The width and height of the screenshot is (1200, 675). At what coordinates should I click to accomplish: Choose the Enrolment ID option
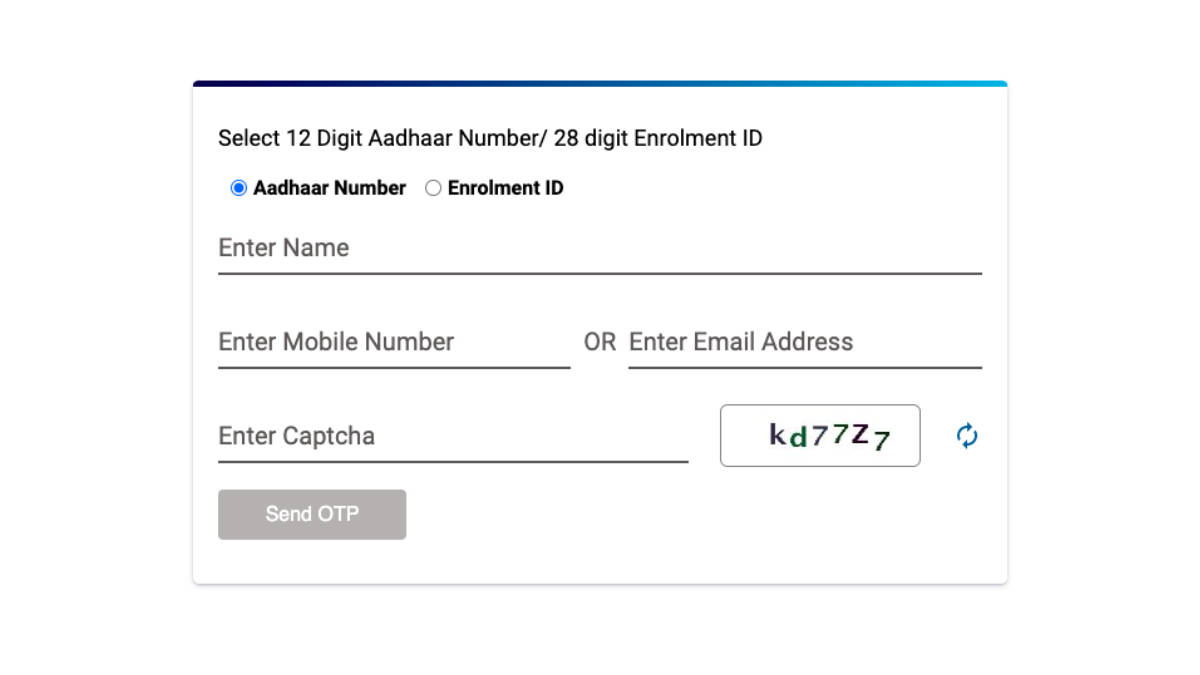click(x=433, y=187)
